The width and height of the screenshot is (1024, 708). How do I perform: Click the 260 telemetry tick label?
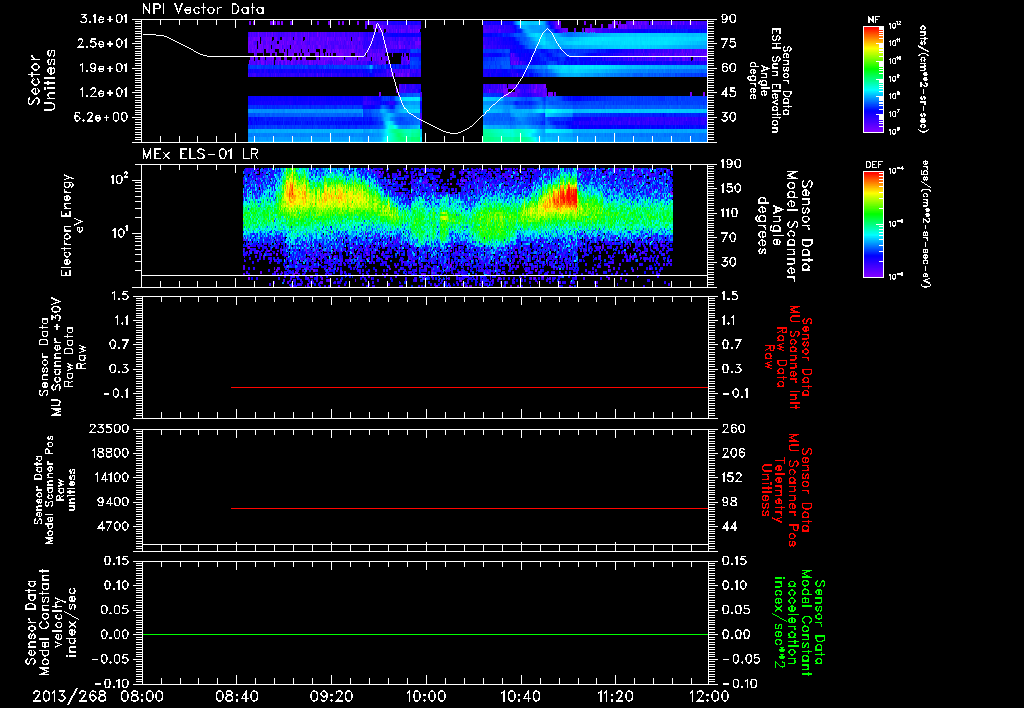tap(732, 429)
